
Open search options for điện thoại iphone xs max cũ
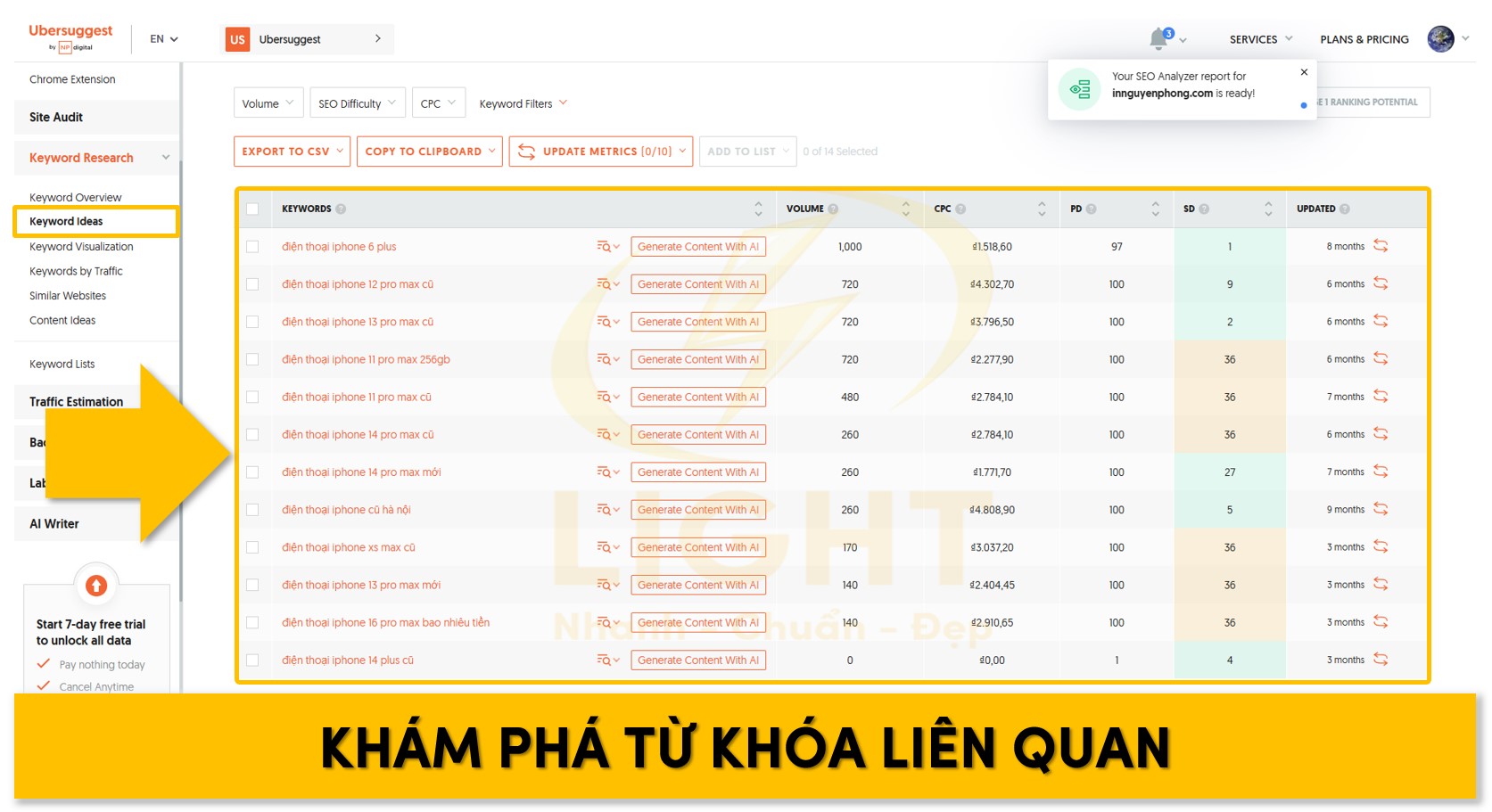point(608,547)
